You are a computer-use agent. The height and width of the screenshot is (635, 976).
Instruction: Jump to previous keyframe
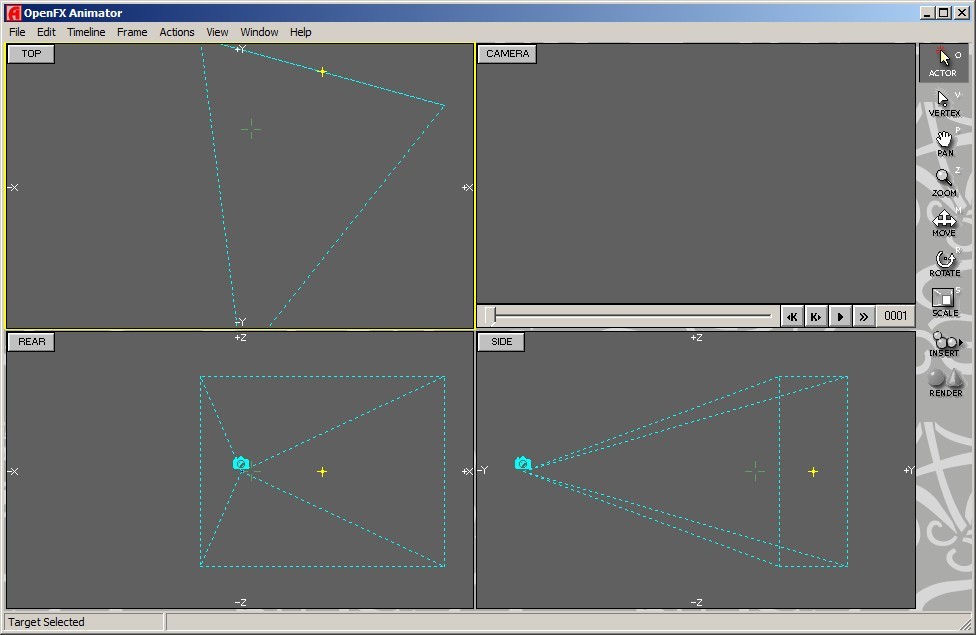(792, 316)
